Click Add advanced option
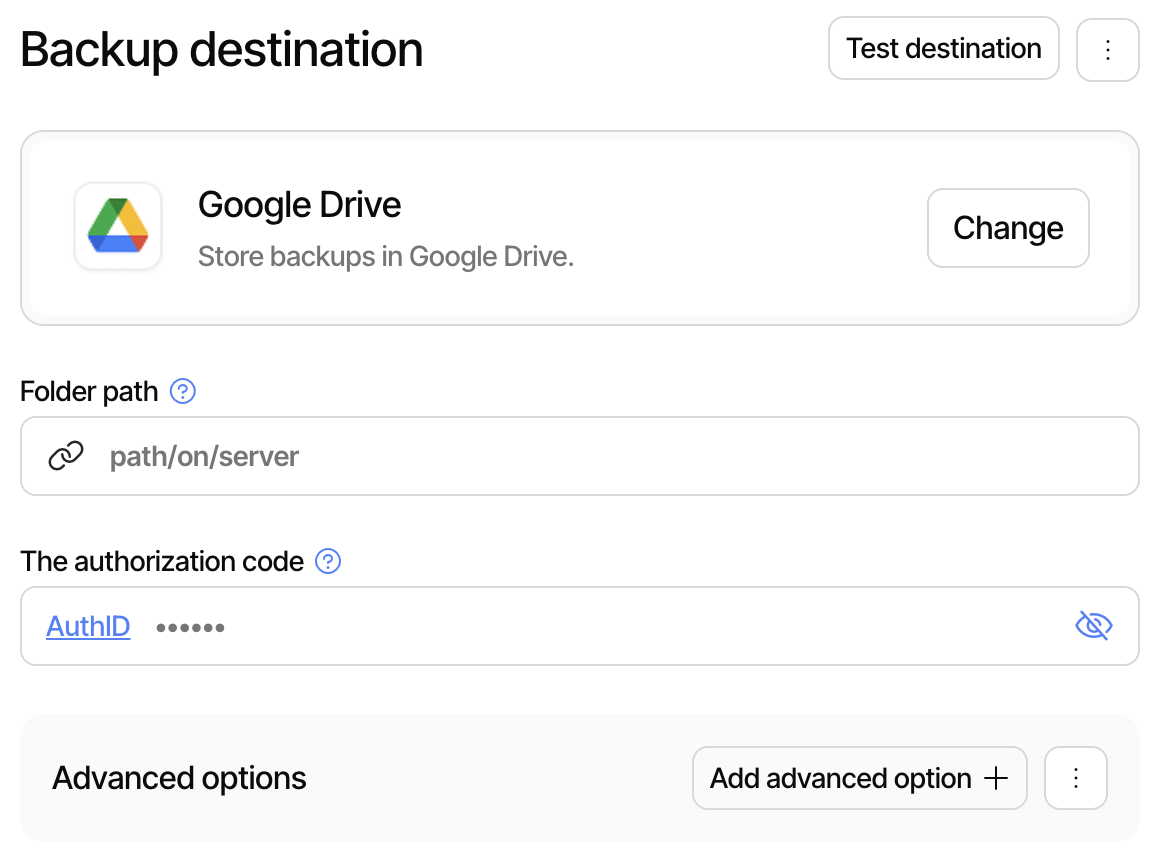This screenshot has width=1162, height=866. pyautogui.click(x=859, y=778)
